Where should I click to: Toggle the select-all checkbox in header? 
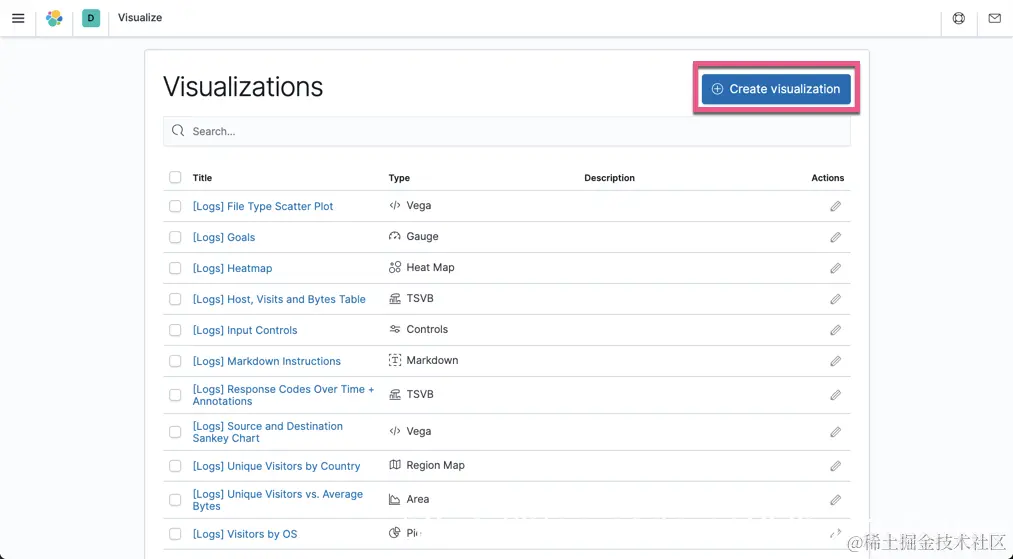[x=175, y=177]
